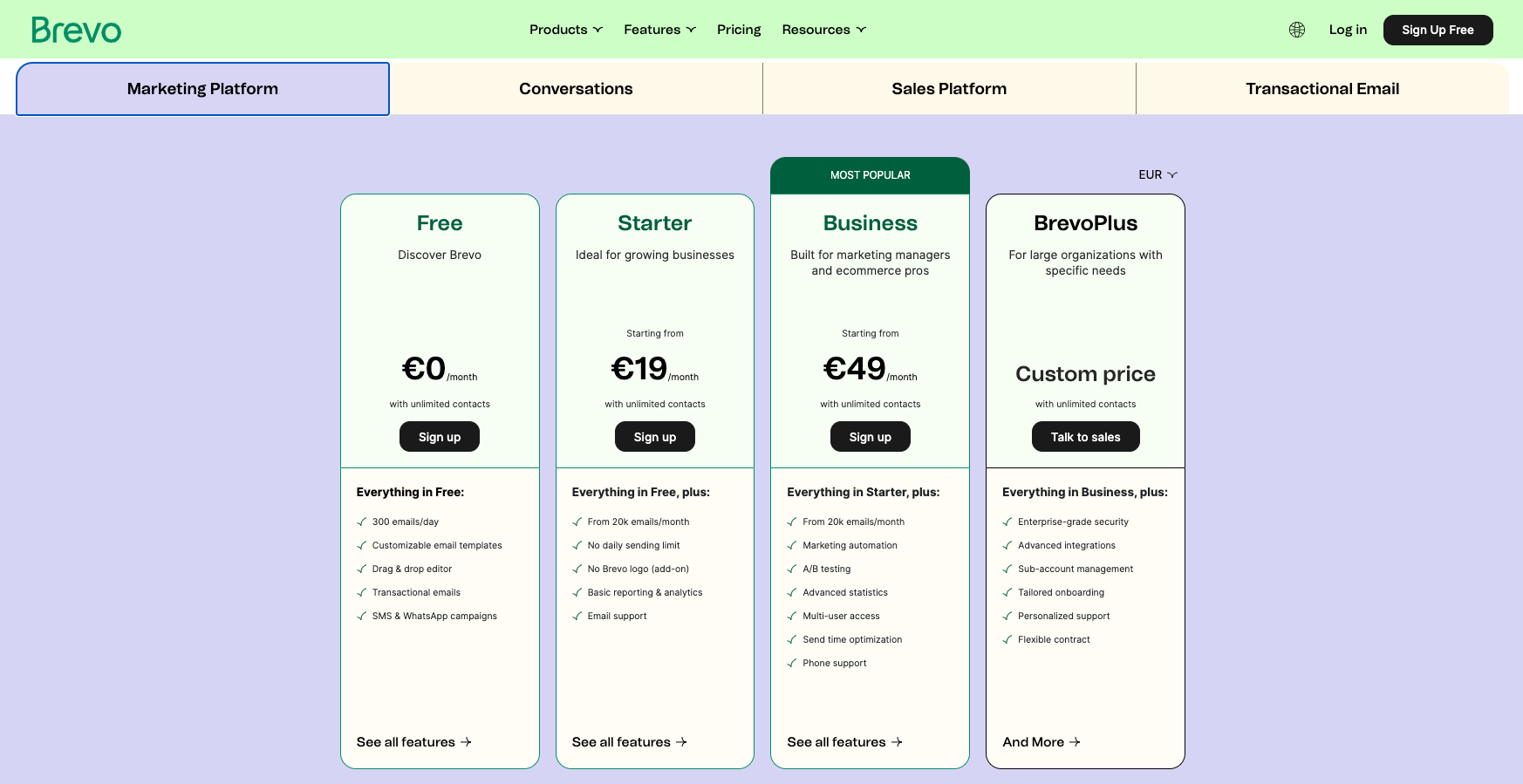Click the Free plan title
1523x784 pixels.
pos(440,223)
